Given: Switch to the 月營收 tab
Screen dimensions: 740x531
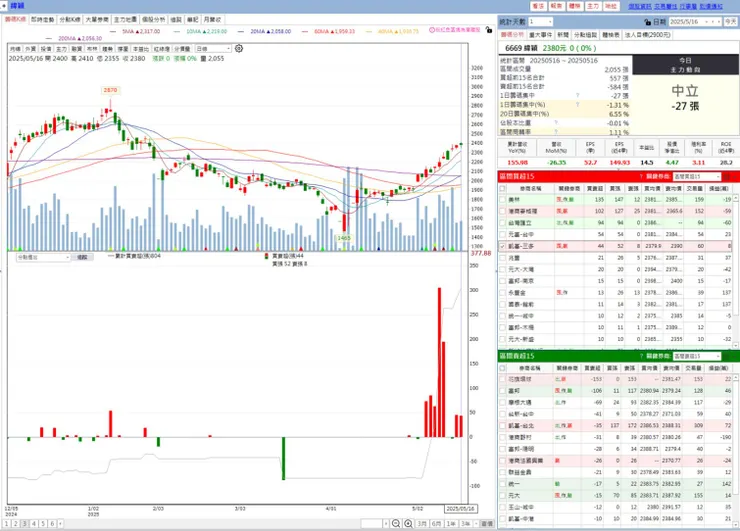Looking at the screenshot, I should [x=212, y=19].
